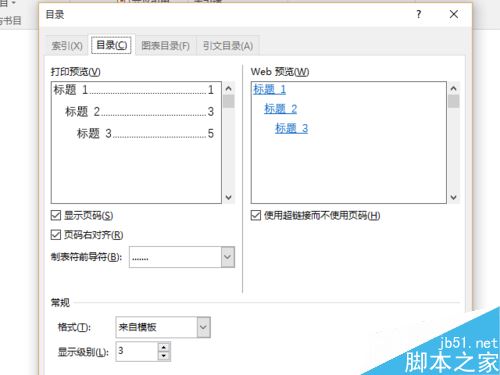Click the Web preview scroll down arrow
This screenshot has height=375, width=500.
453,197
